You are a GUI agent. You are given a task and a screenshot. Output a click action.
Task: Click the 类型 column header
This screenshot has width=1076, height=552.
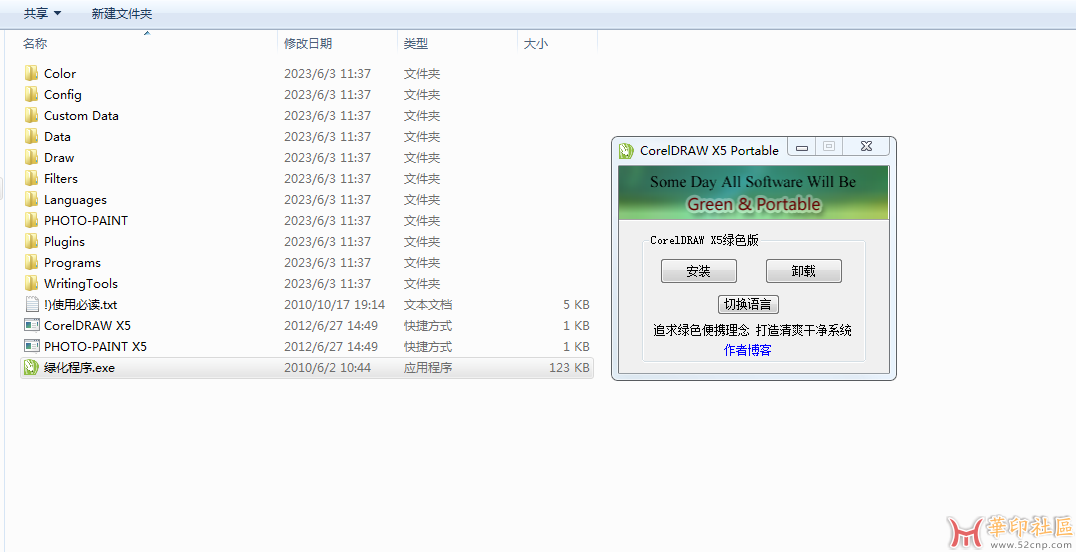point(416,44)
